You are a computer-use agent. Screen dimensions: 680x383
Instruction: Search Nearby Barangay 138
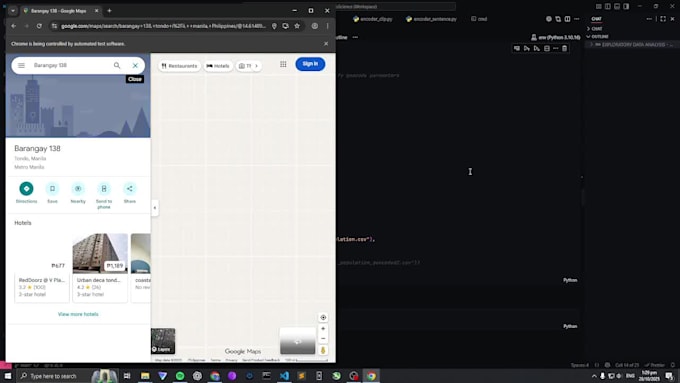coord(78,192)
